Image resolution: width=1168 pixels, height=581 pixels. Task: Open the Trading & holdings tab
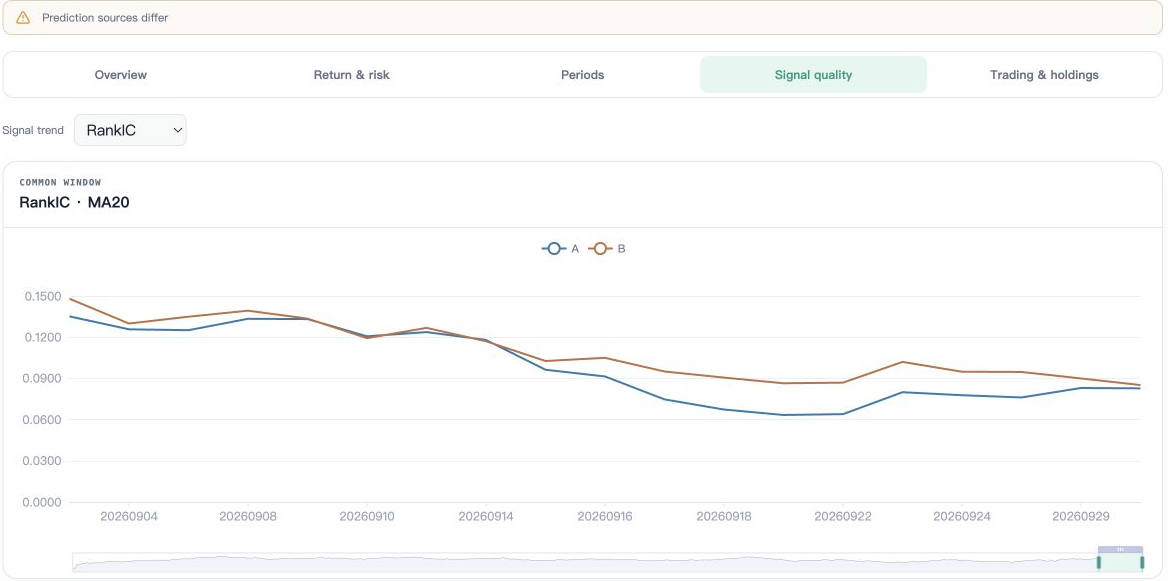1044,74
